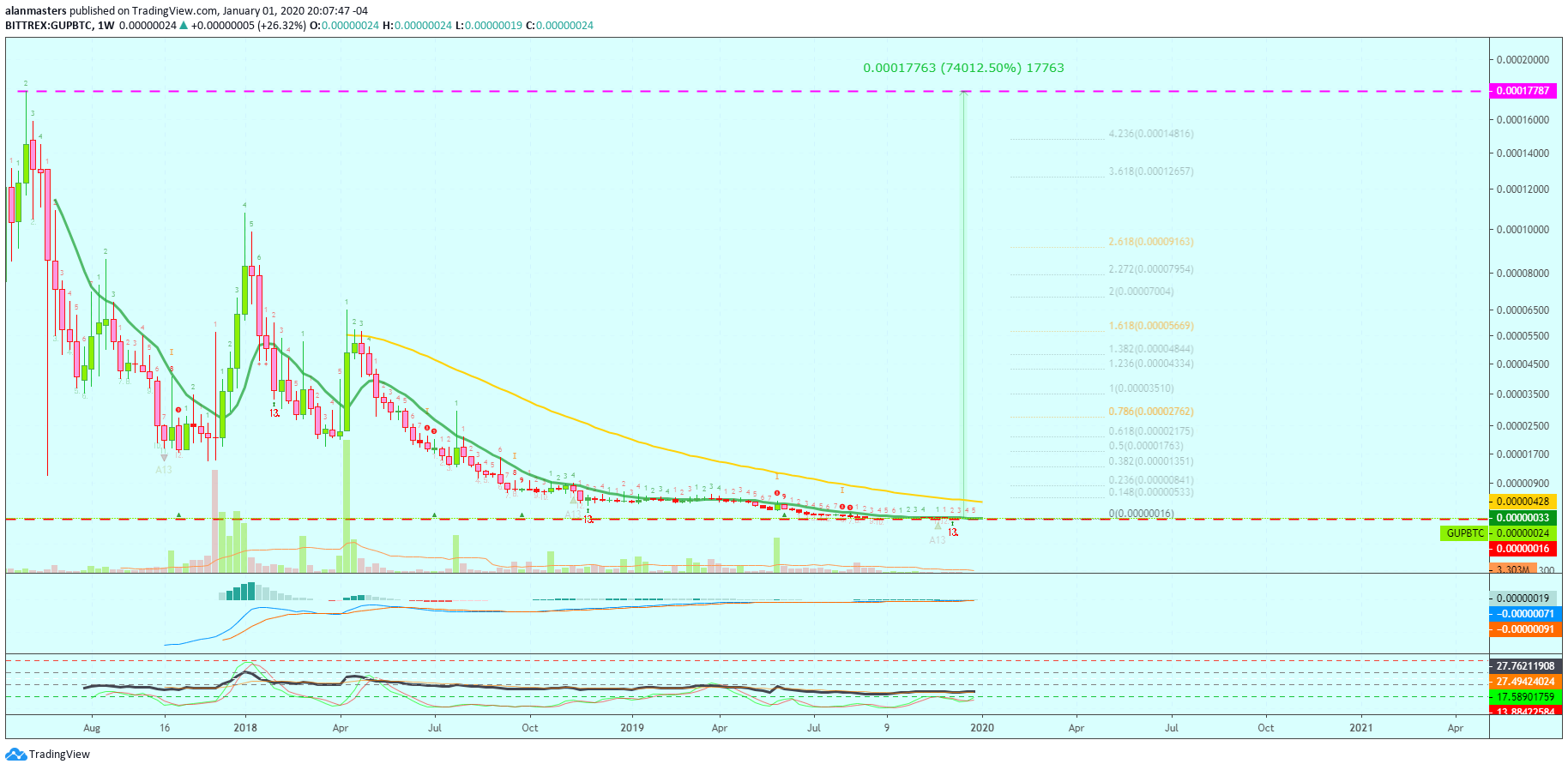This screenshot has width=1568, height=770.
Task: Click the 2019 label on time axis
Action: point(632,728)
